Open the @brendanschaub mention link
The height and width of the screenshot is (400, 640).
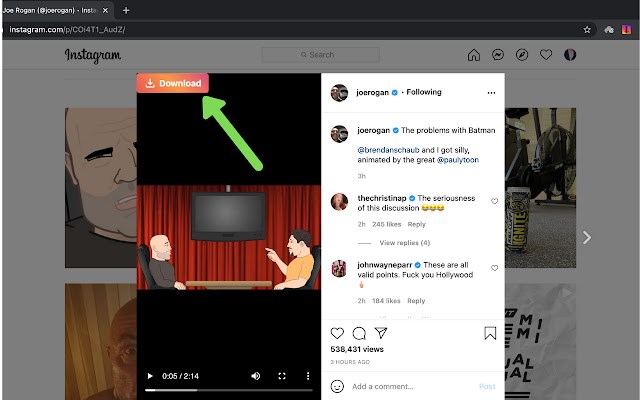click(x=388, y=150)
